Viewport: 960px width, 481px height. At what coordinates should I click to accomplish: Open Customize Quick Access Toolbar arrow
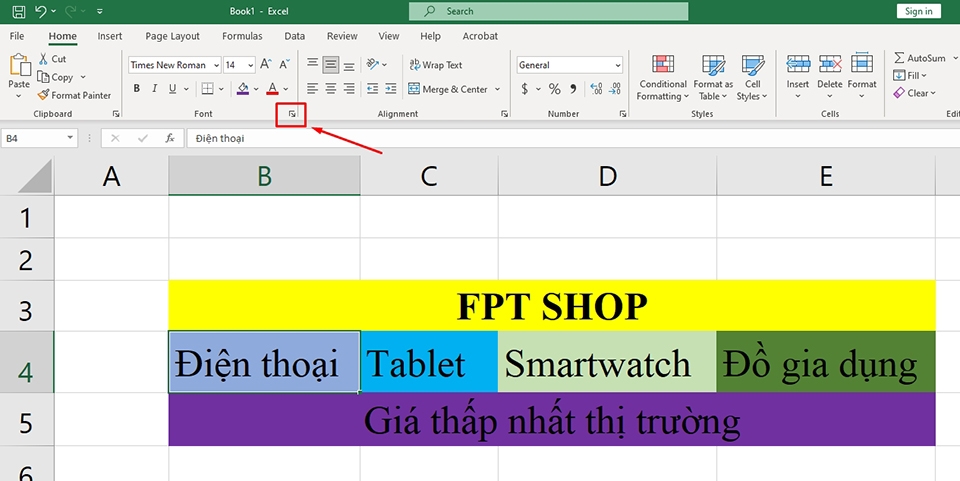pyautogui.click(x=100, y=12)
